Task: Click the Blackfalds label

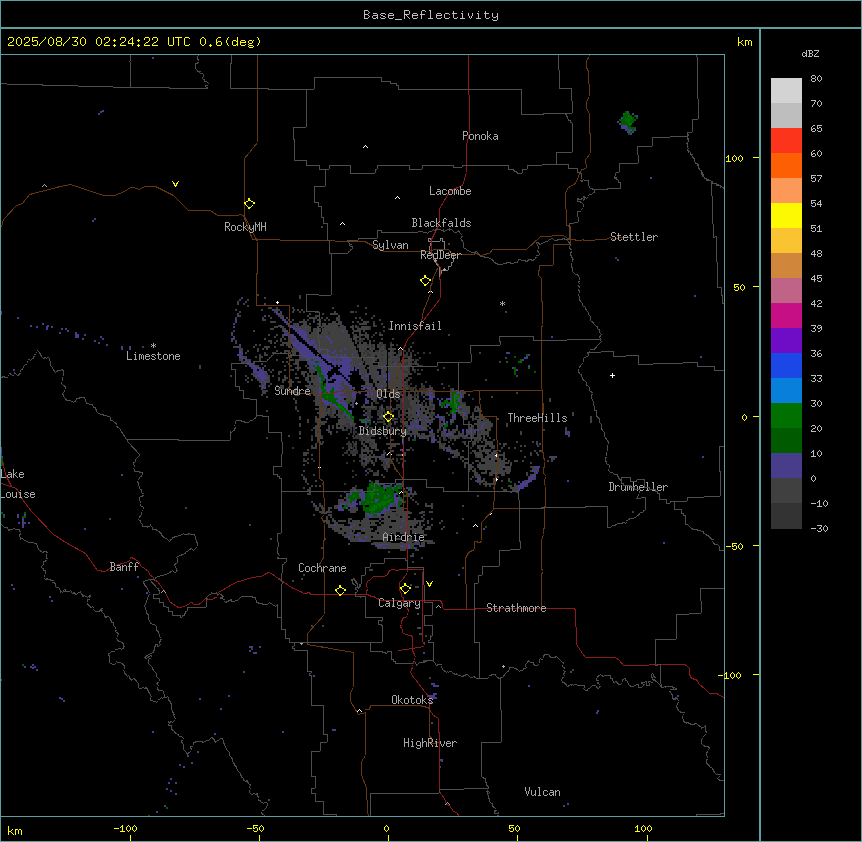Action: click(x=441, y=223)
